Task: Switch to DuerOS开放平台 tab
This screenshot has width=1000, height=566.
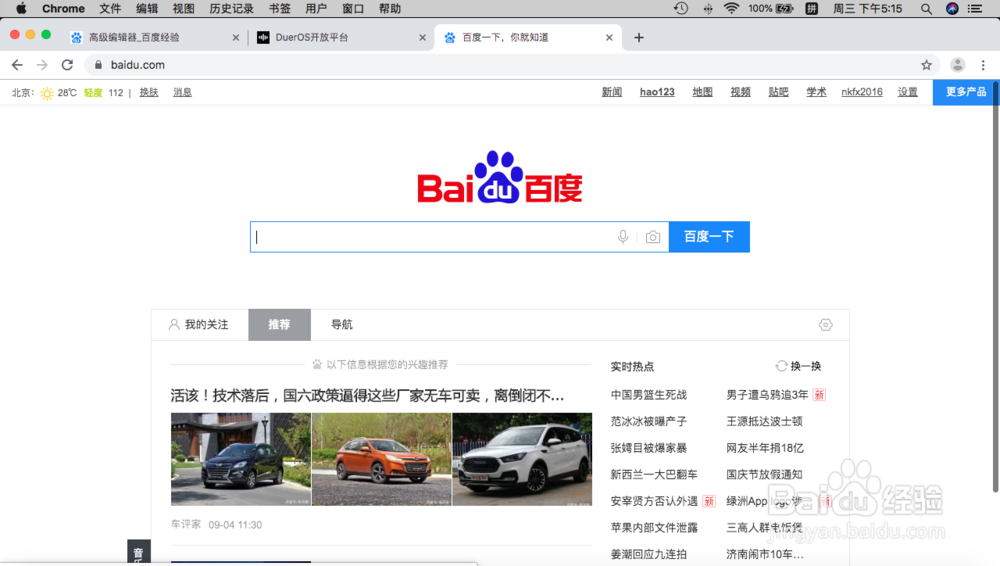Action: pyautogui.click(x=341, y=38)
